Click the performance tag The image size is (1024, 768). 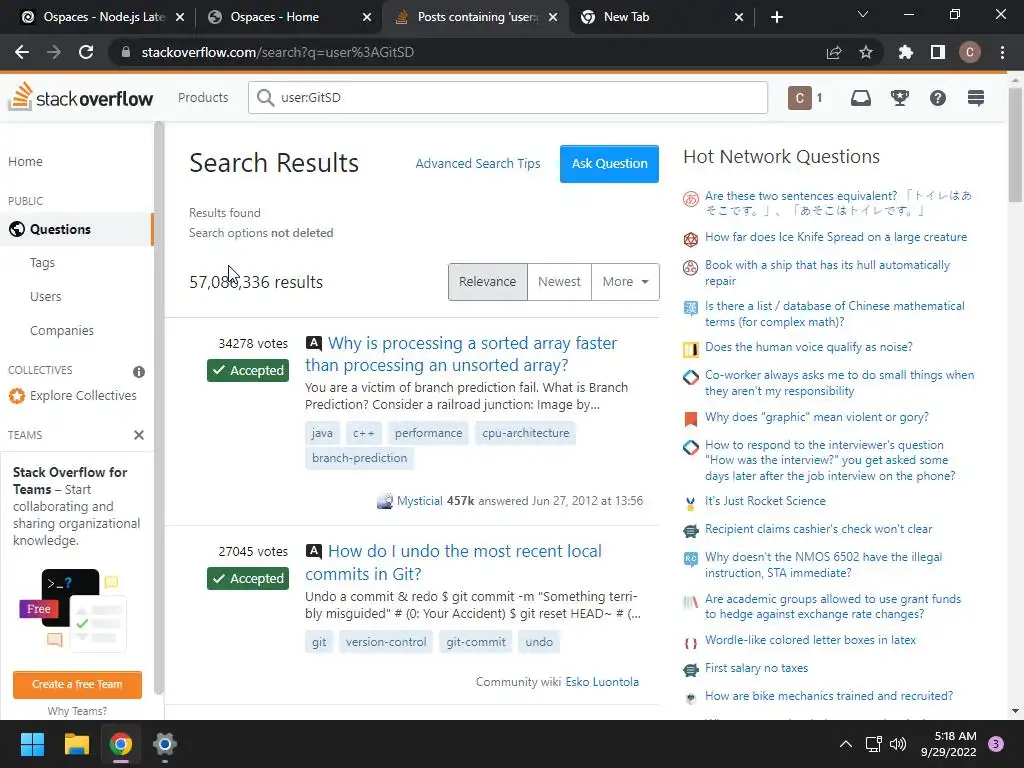pos(428,433)
